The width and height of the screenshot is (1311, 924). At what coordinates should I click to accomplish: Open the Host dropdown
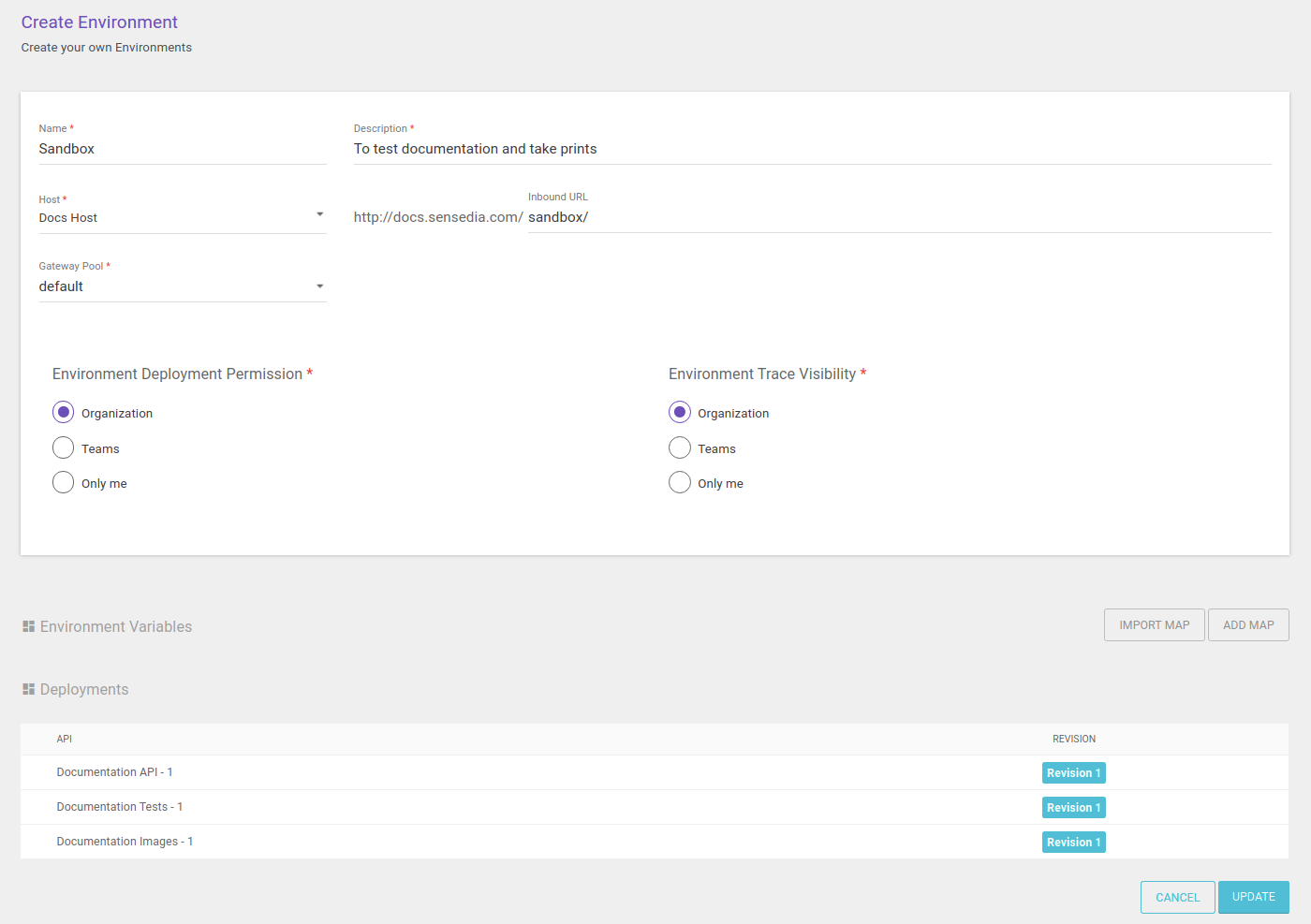(182, 217)
